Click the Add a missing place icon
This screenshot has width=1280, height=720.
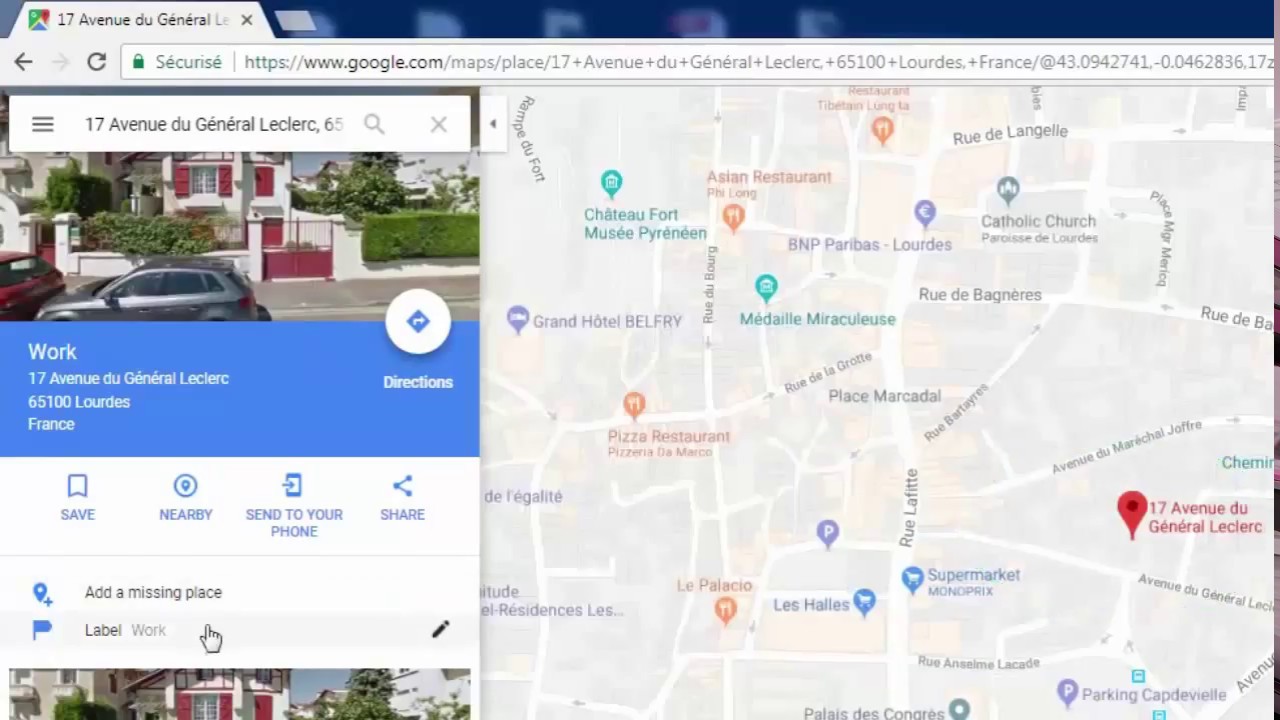(42, 593)
